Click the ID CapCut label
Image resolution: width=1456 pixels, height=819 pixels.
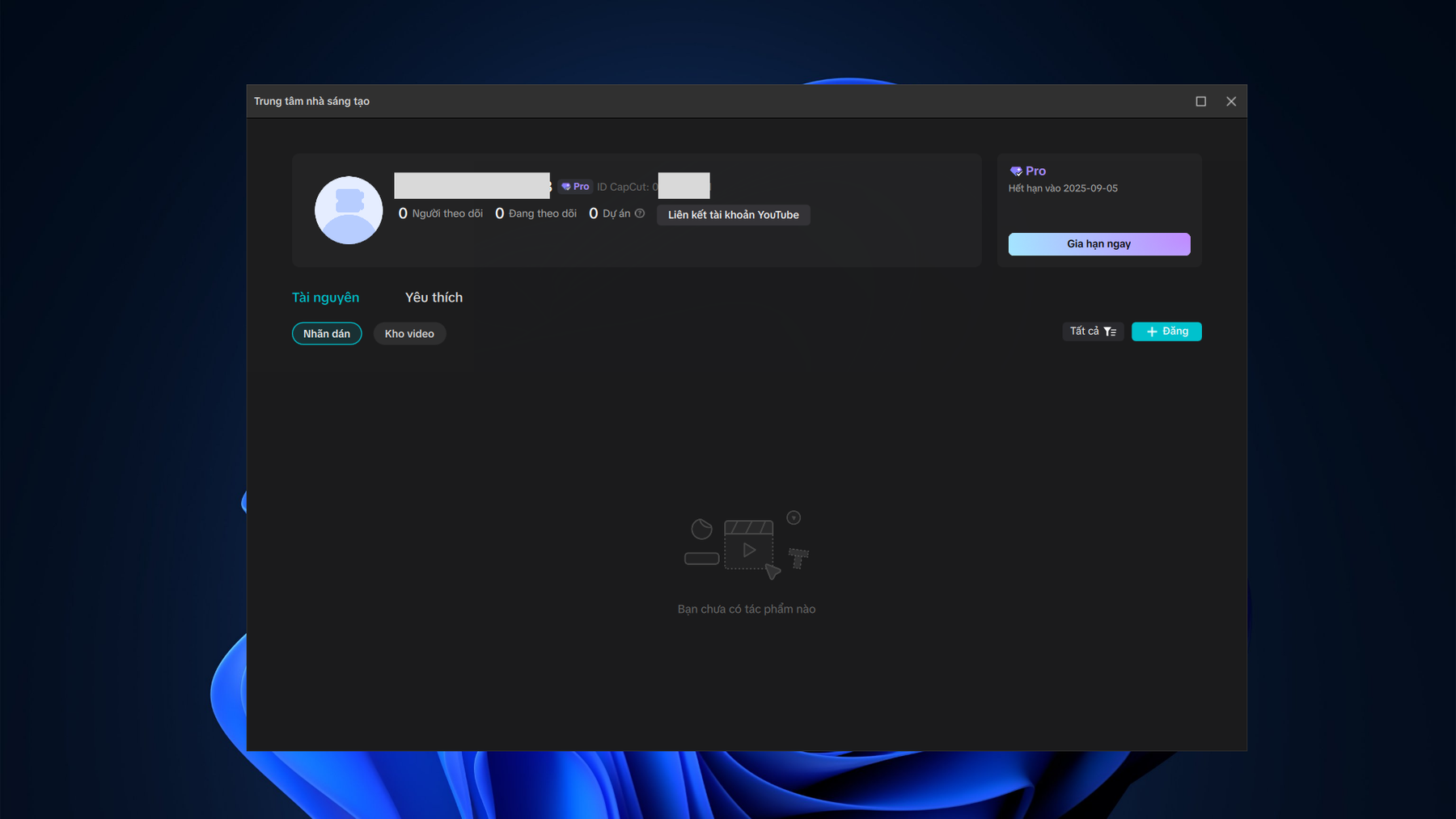click(623, 187)
